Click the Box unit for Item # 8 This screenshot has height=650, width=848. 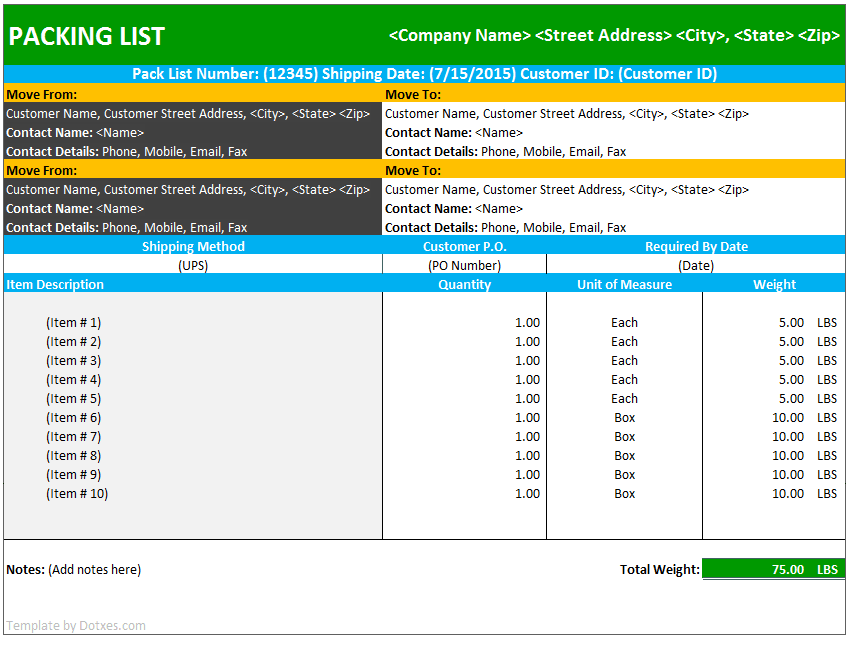[625, 456]
